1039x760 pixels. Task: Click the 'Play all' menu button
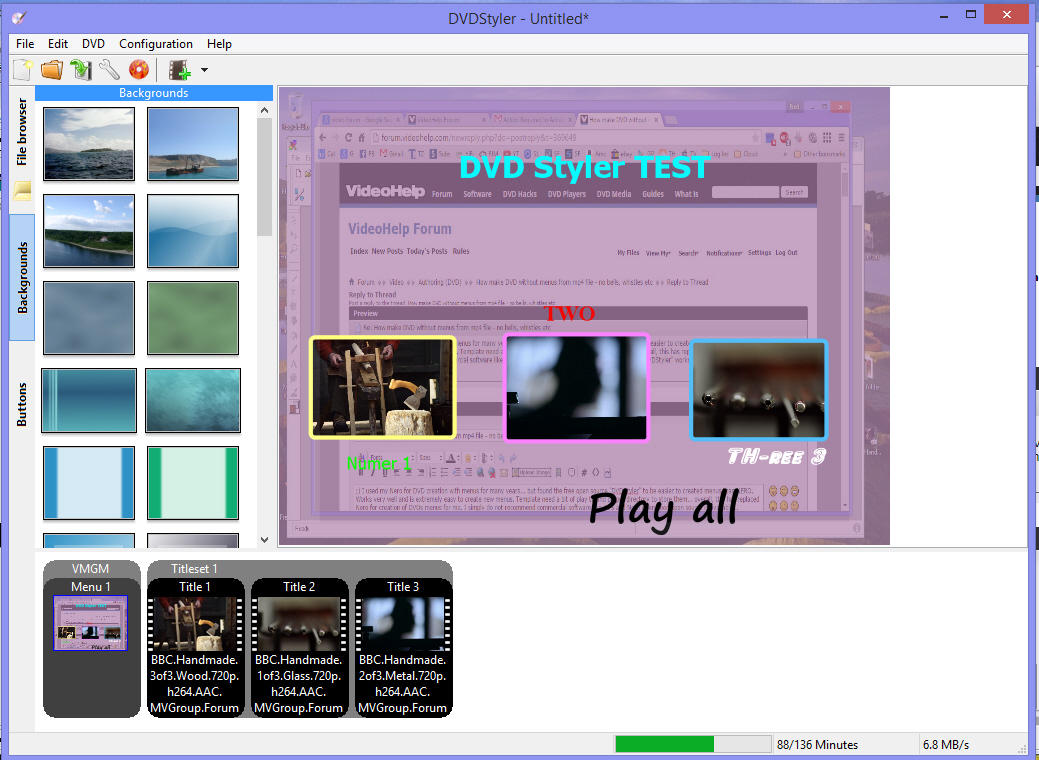pos(663,510)
